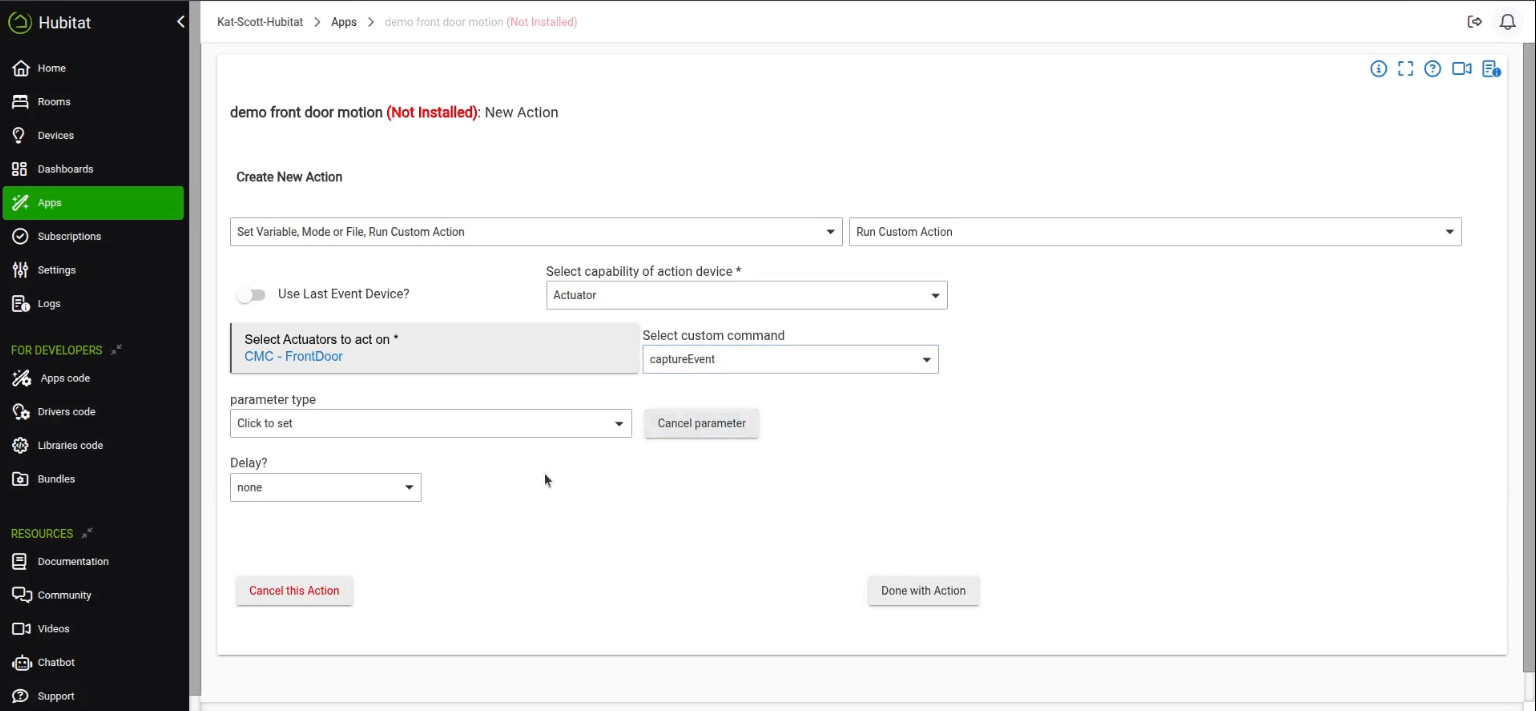Open Devices in sidebar menu
1536x711 pixels.
click(93, 135)
